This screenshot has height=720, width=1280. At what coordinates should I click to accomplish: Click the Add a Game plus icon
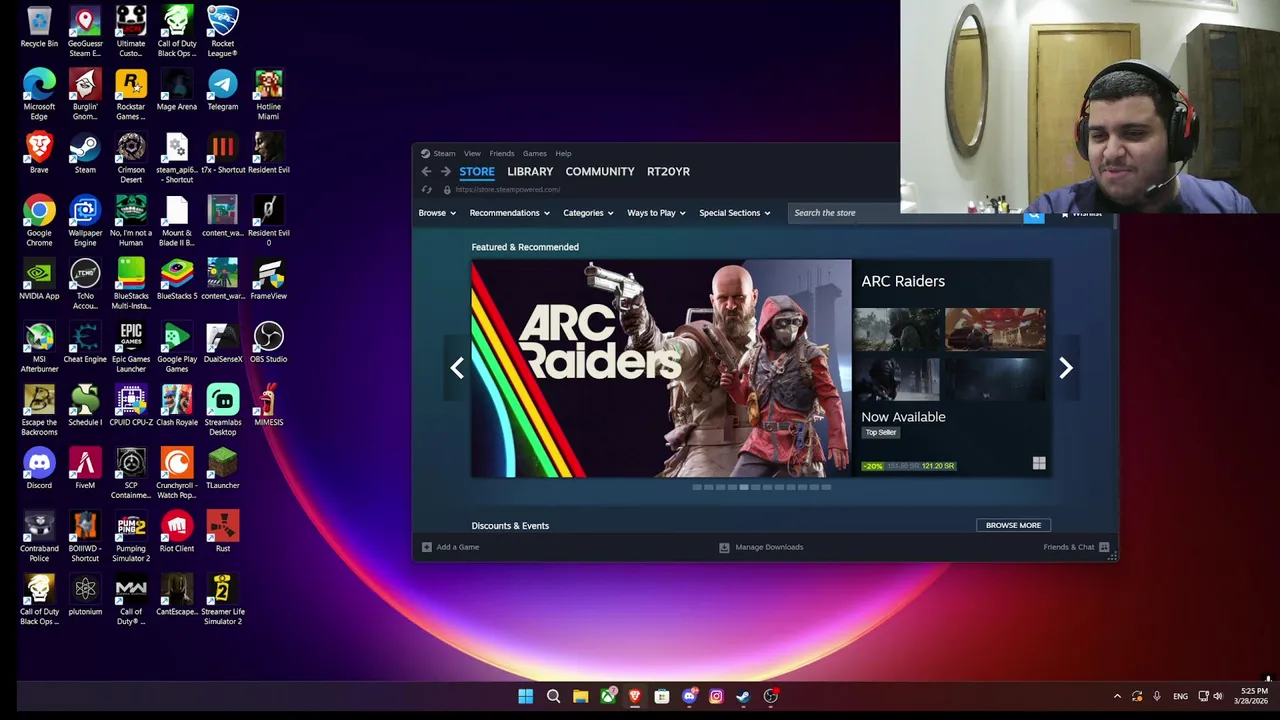click(427, 547)
